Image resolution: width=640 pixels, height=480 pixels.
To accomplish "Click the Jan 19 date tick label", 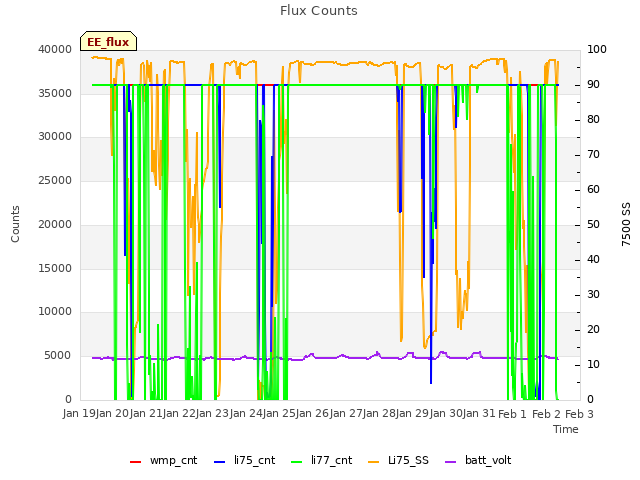I will 79,414.
